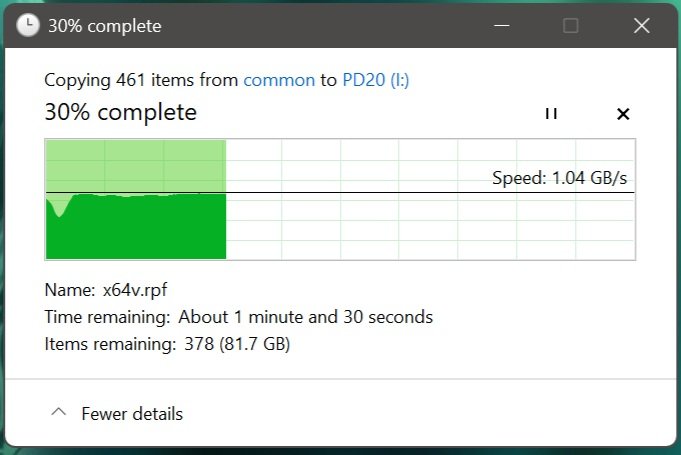
Task: Cancel the copy with the small X
Action: tap(623, 114)
